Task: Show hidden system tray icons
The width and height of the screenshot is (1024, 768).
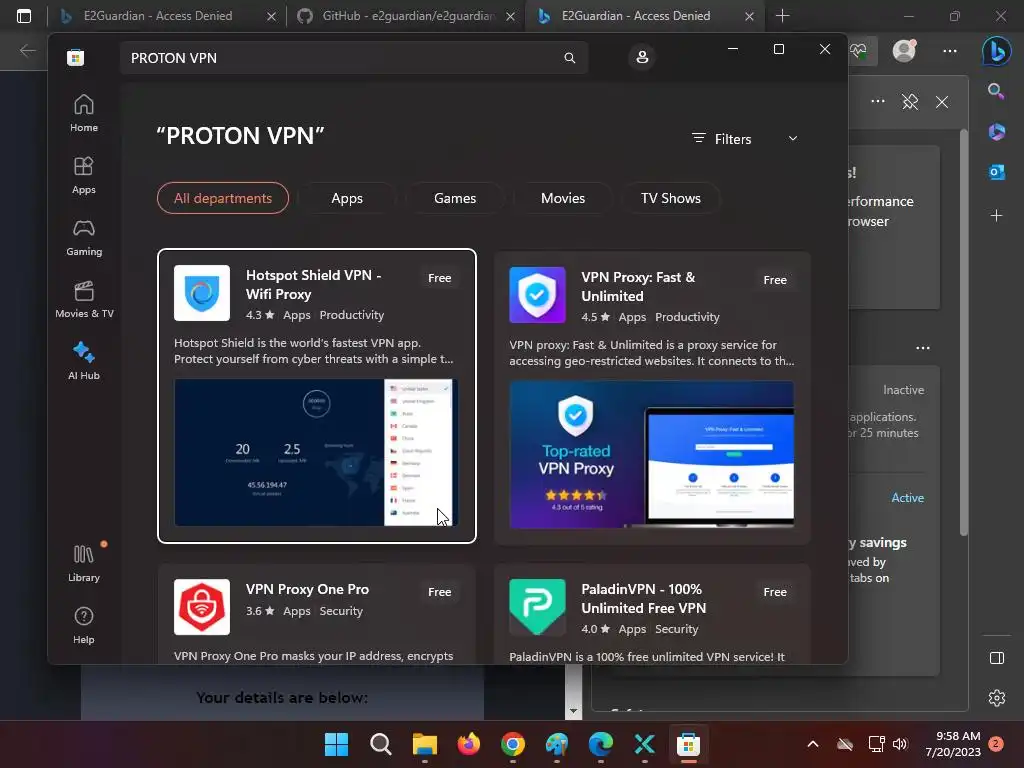Action: click(813, 744)
